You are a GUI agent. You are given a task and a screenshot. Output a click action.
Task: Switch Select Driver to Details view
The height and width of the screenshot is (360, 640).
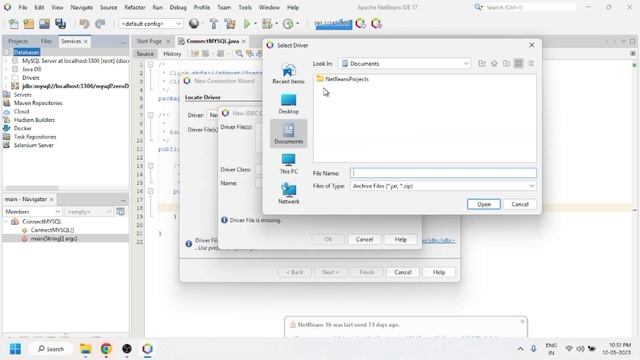(x=531, y=64)
